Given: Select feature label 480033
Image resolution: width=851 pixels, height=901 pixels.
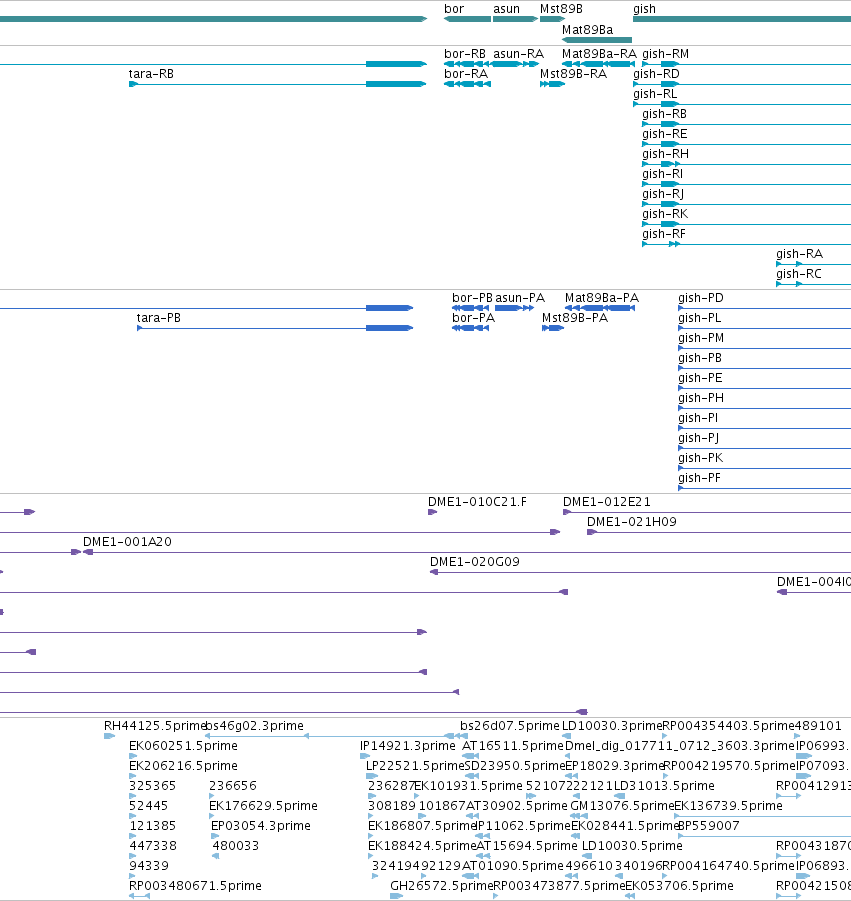Looking at the screenshot, I should click(236, 846).
